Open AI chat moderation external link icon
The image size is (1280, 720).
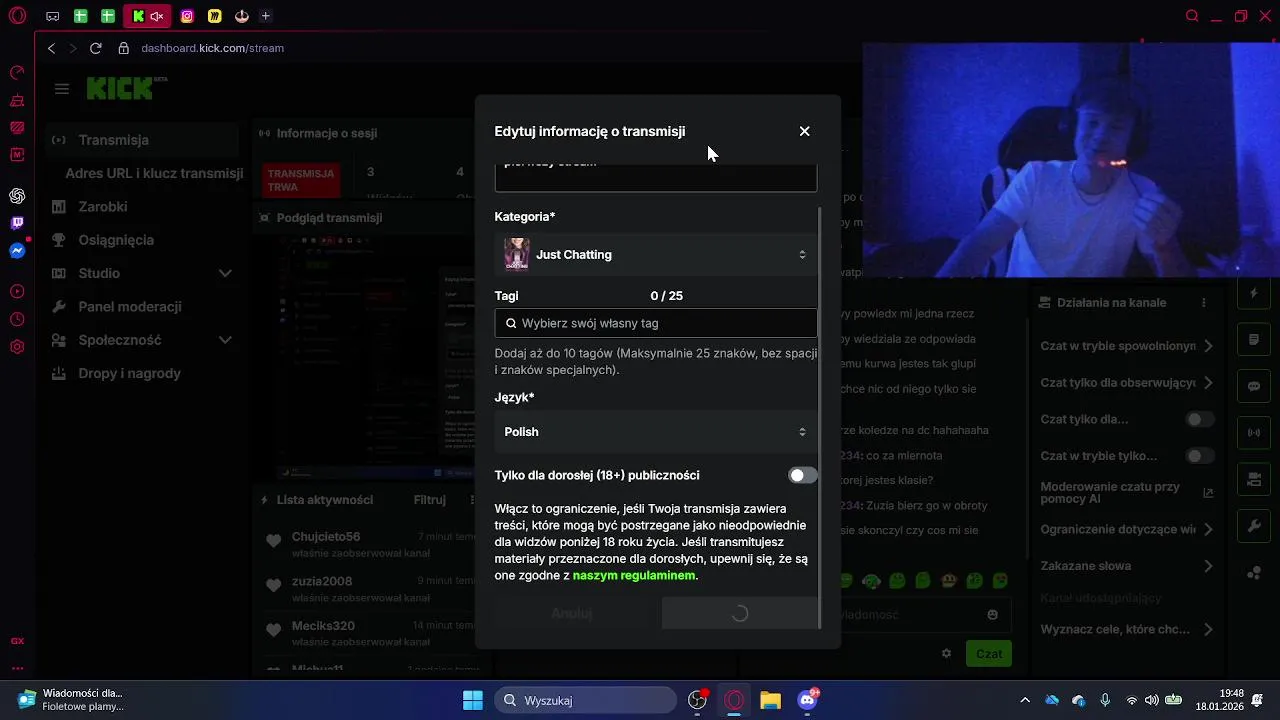coord(1208,493)
